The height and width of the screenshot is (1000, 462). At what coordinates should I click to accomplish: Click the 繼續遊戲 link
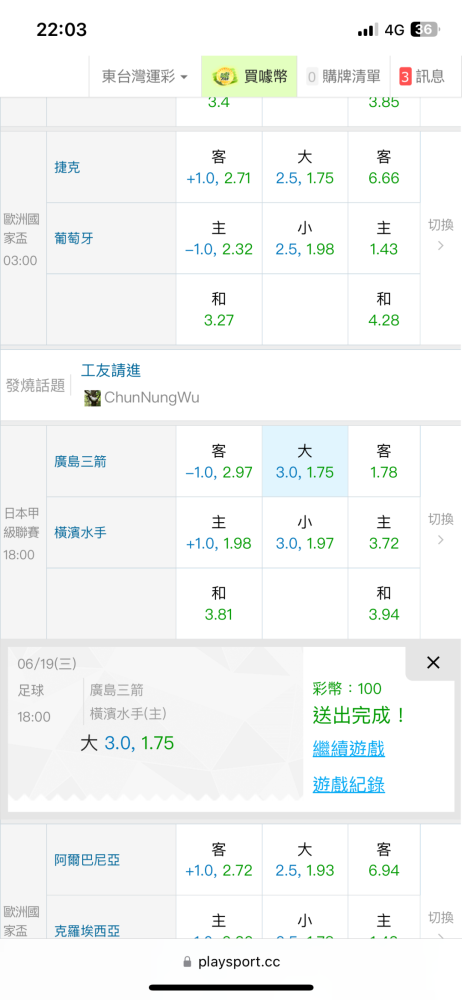[349, 749]
